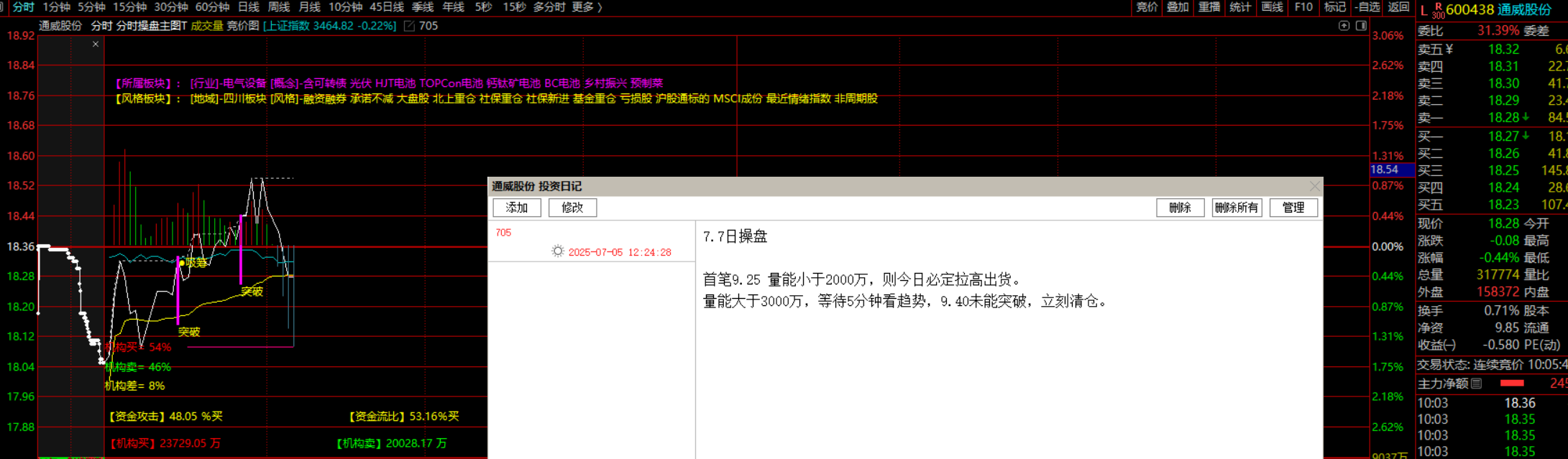Click the sun icon next to the diary timestamp
The width and height of the screenshot is (1568, 459).
558,251
